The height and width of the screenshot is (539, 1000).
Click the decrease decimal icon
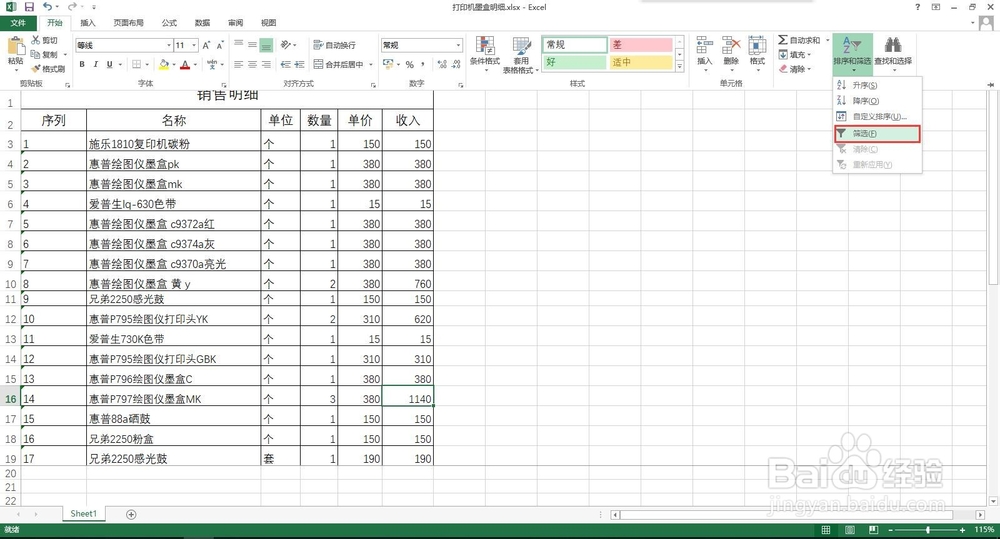pyautogui.click(x=456, y=64)
